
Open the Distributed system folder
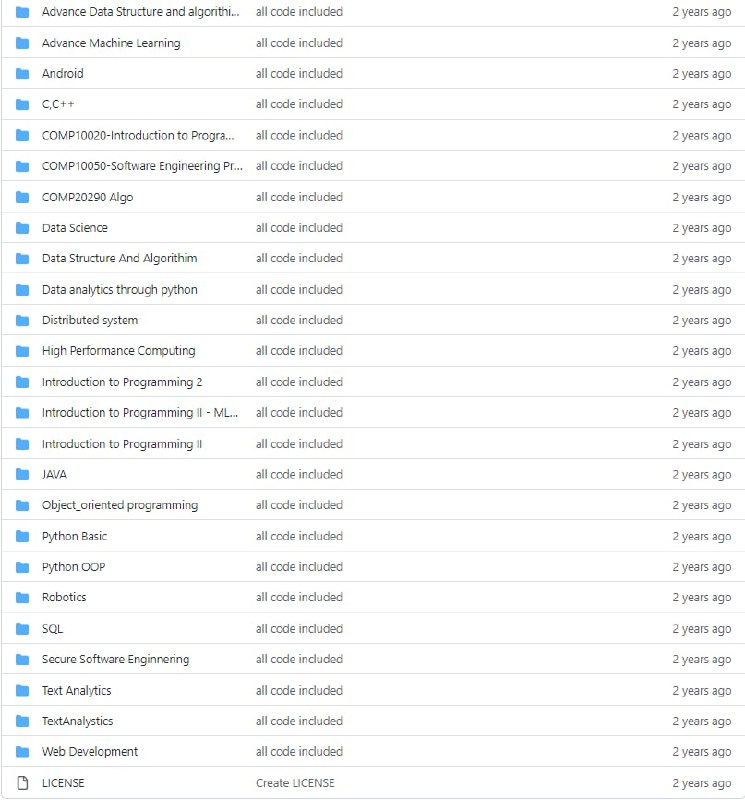point(90,320)
